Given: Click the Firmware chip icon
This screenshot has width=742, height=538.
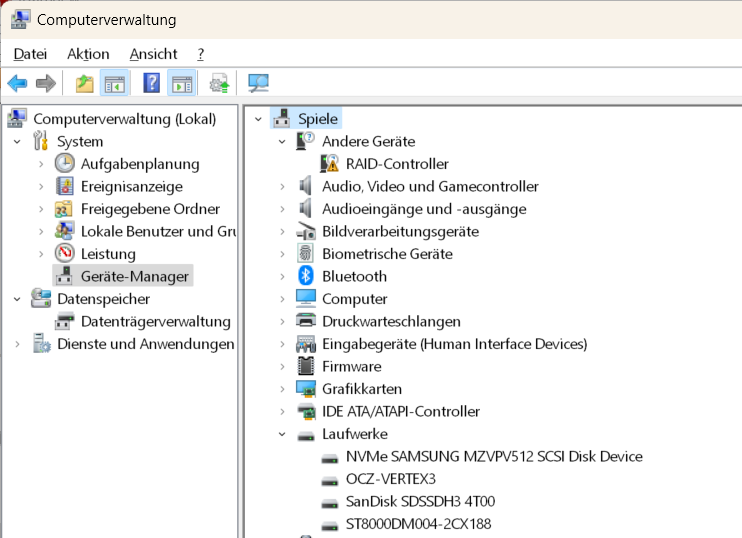Looking at the screenshot, I should pyautogui.click(x=306, y=366).
